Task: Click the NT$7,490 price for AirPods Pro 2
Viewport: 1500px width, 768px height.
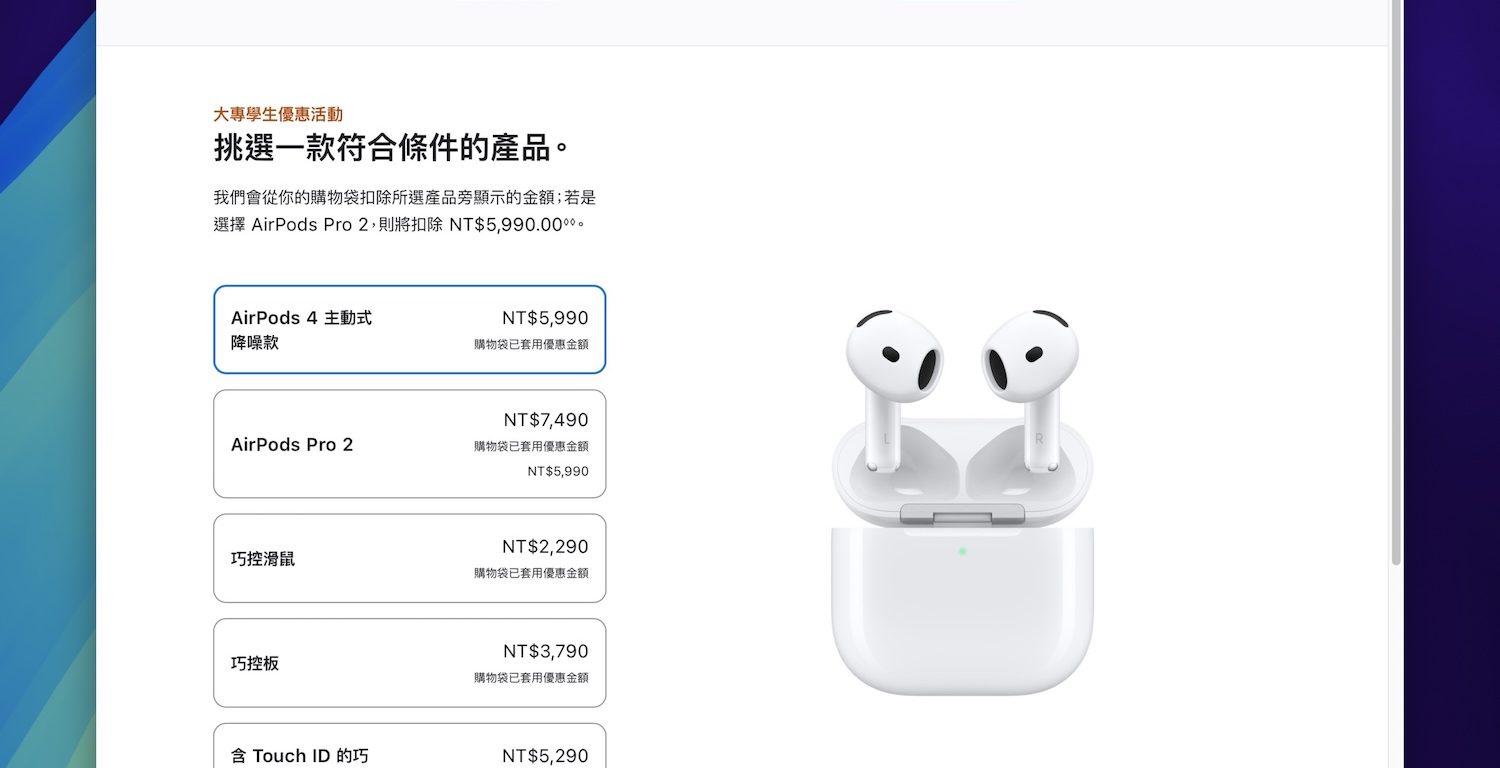Action: point(546,420)
